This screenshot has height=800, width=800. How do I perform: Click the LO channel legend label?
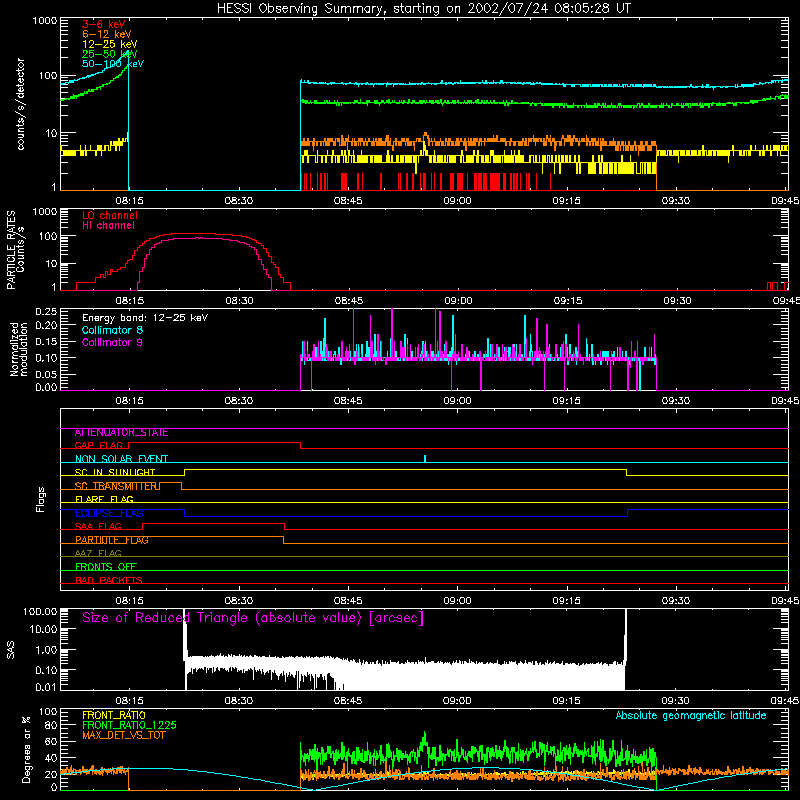[x=110, y=215]
